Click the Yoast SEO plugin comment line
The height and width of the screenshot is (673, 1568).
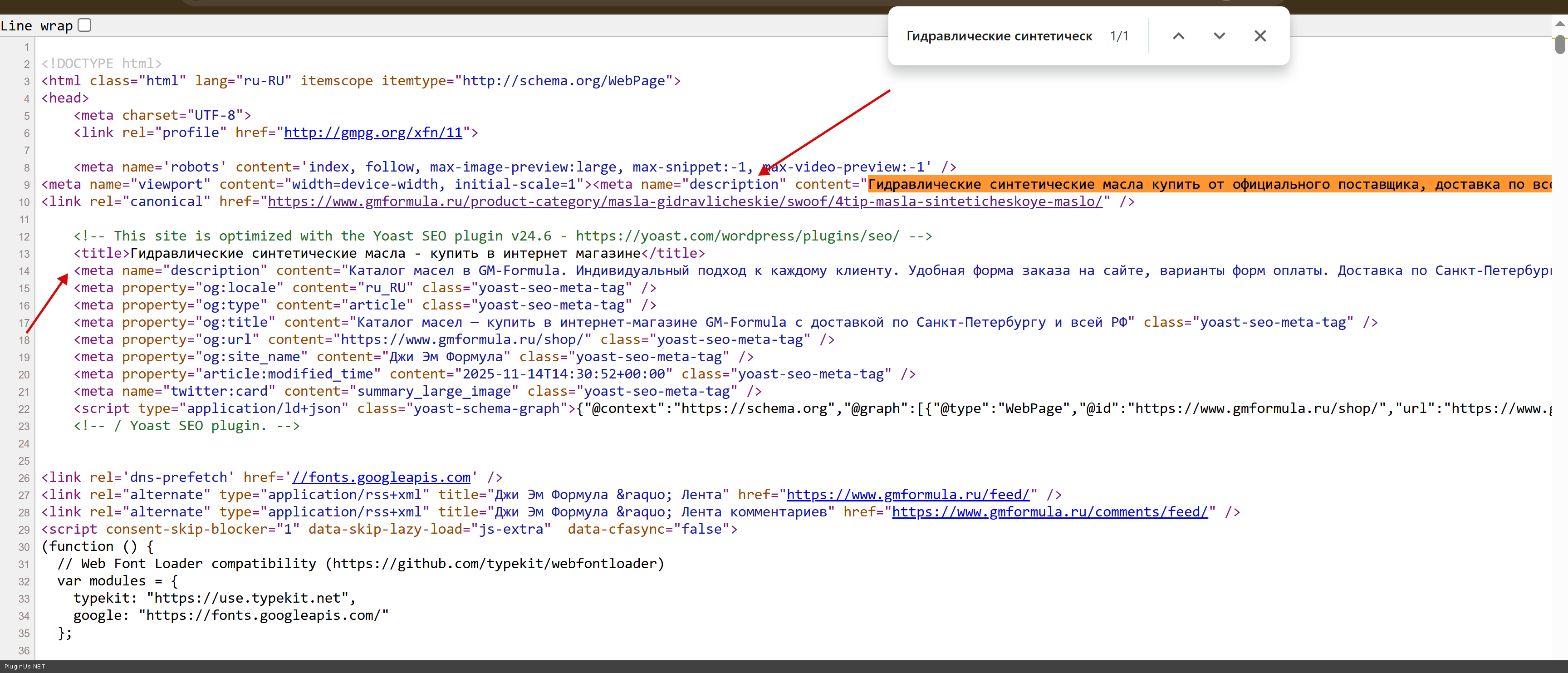[x=502, y=236]
